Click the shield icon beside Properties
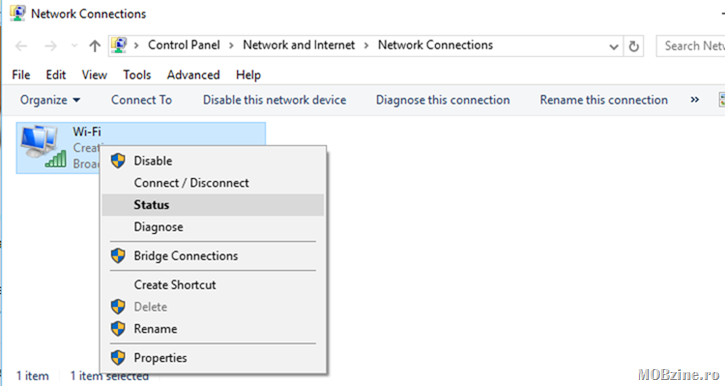The height and width of the screenshot is (386, 725). (x=118, y=358)
